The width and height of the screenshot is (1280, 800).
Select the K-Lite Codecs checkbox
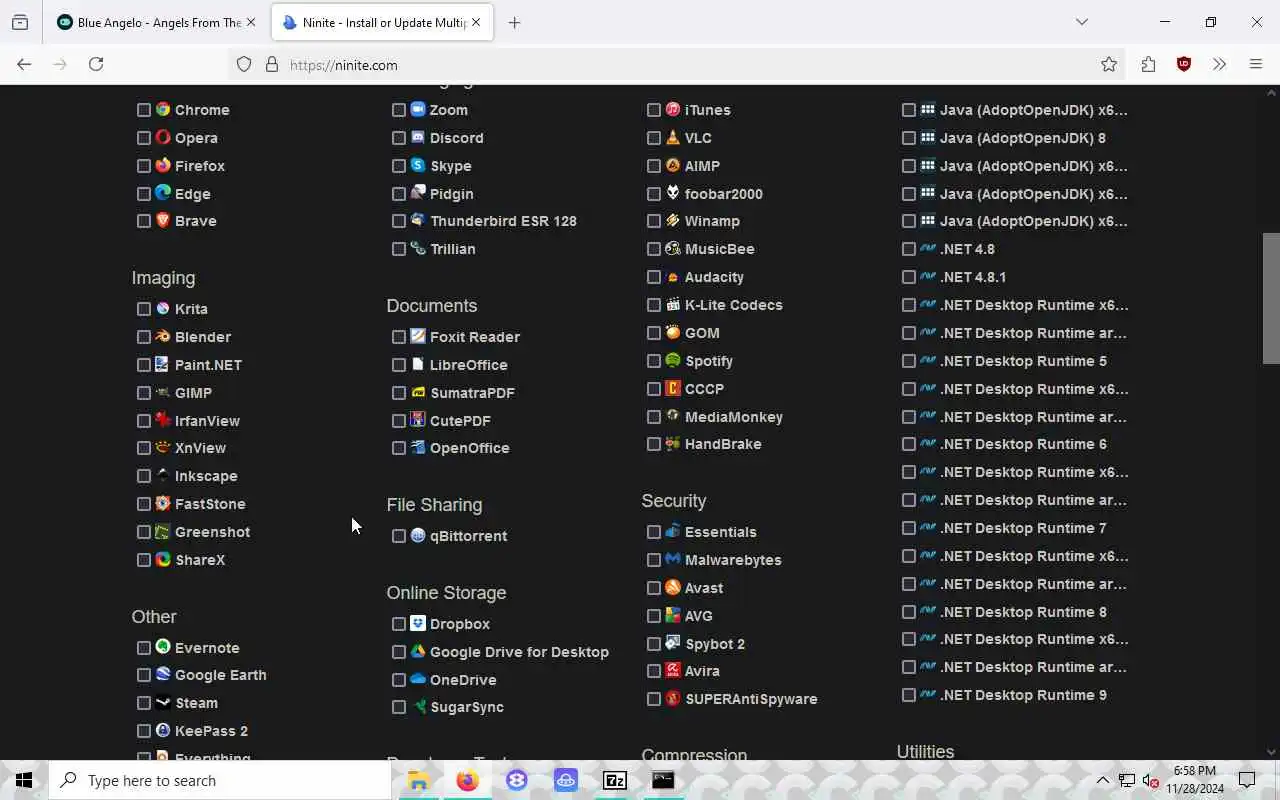click(654, 305)
